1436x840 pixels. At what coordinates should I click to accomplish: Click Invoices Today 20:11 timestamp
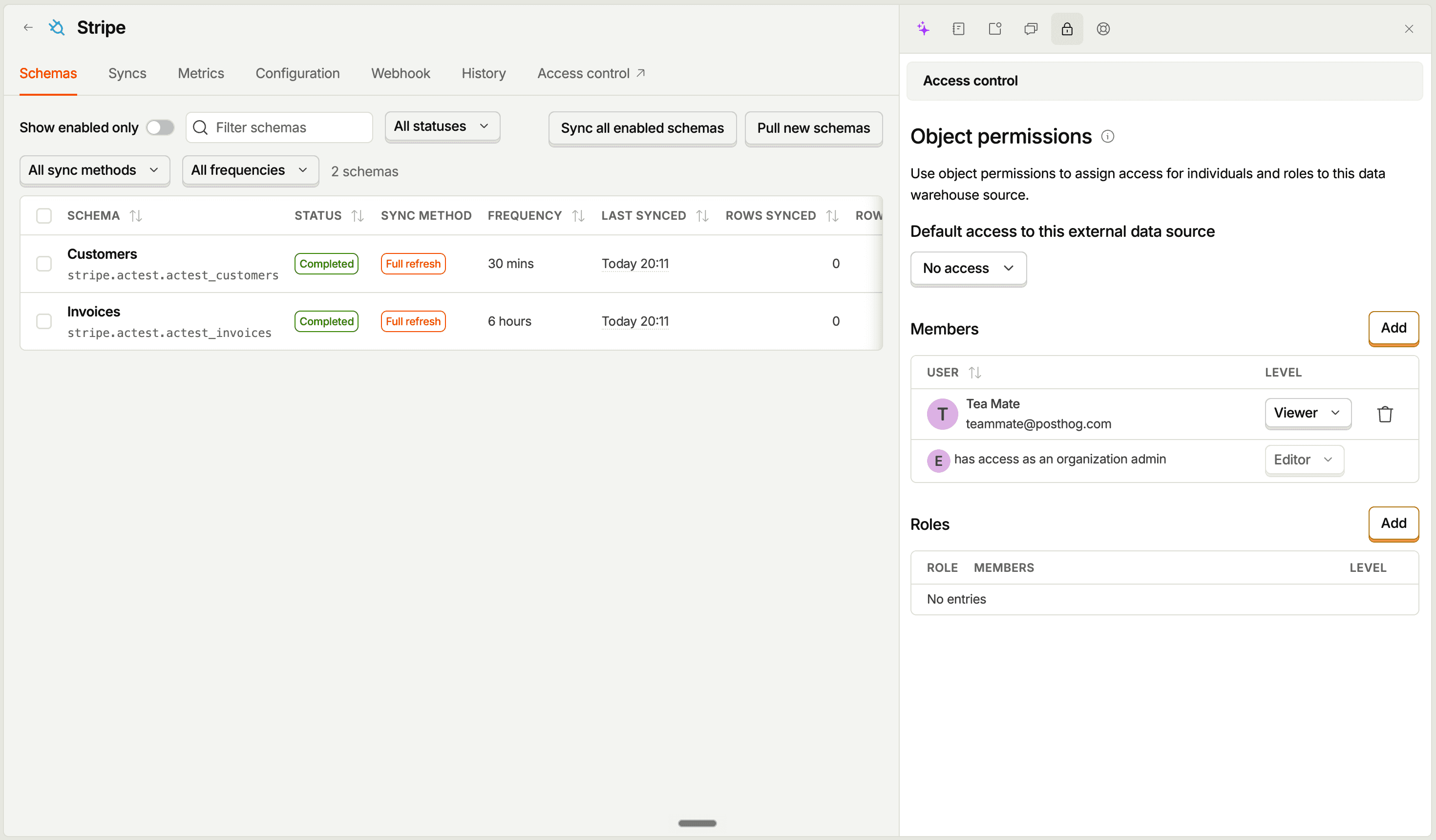[635, 321]
